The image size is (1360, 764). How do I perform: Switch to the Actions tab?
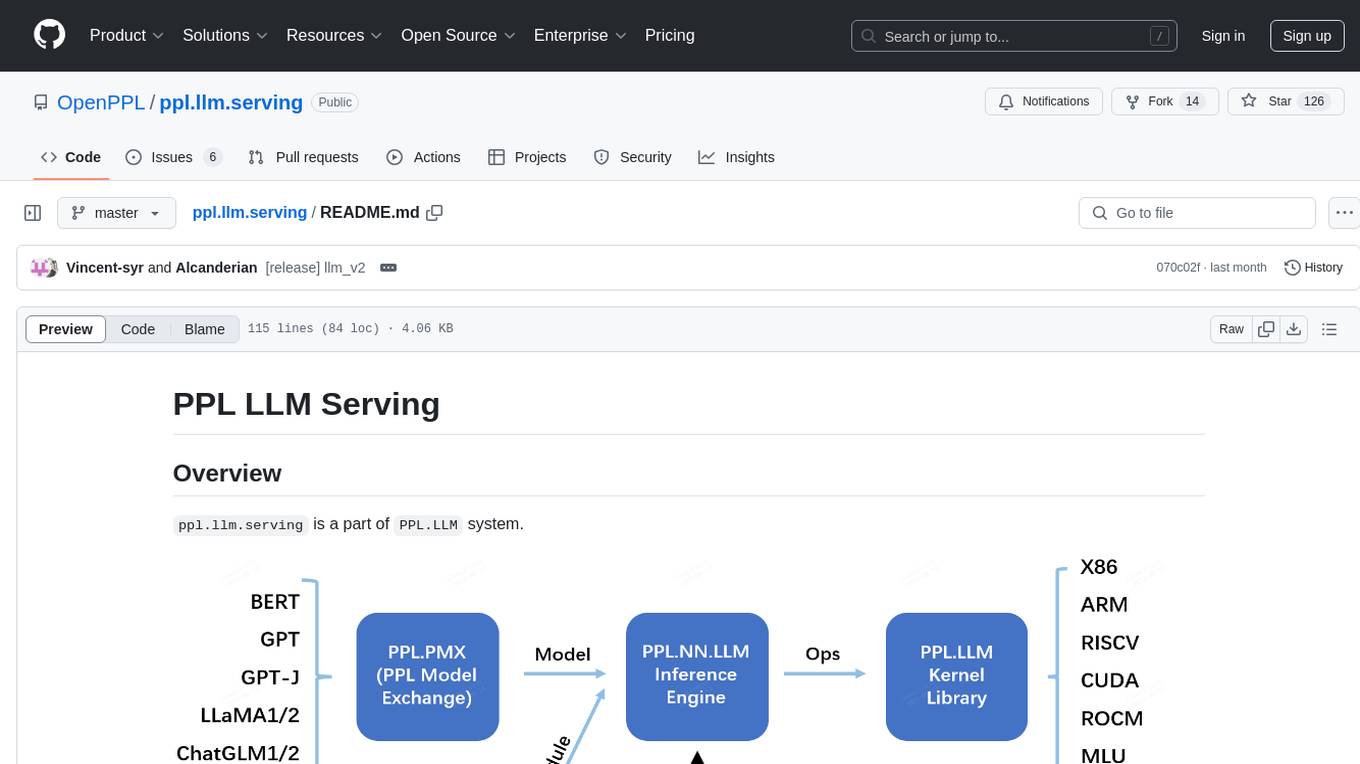[423, 157]
